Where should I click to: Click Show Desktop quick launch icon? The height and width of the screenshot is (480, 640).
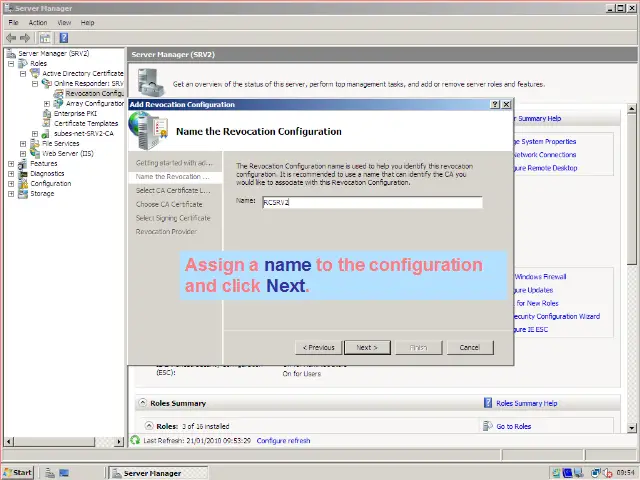coord(64,473)
